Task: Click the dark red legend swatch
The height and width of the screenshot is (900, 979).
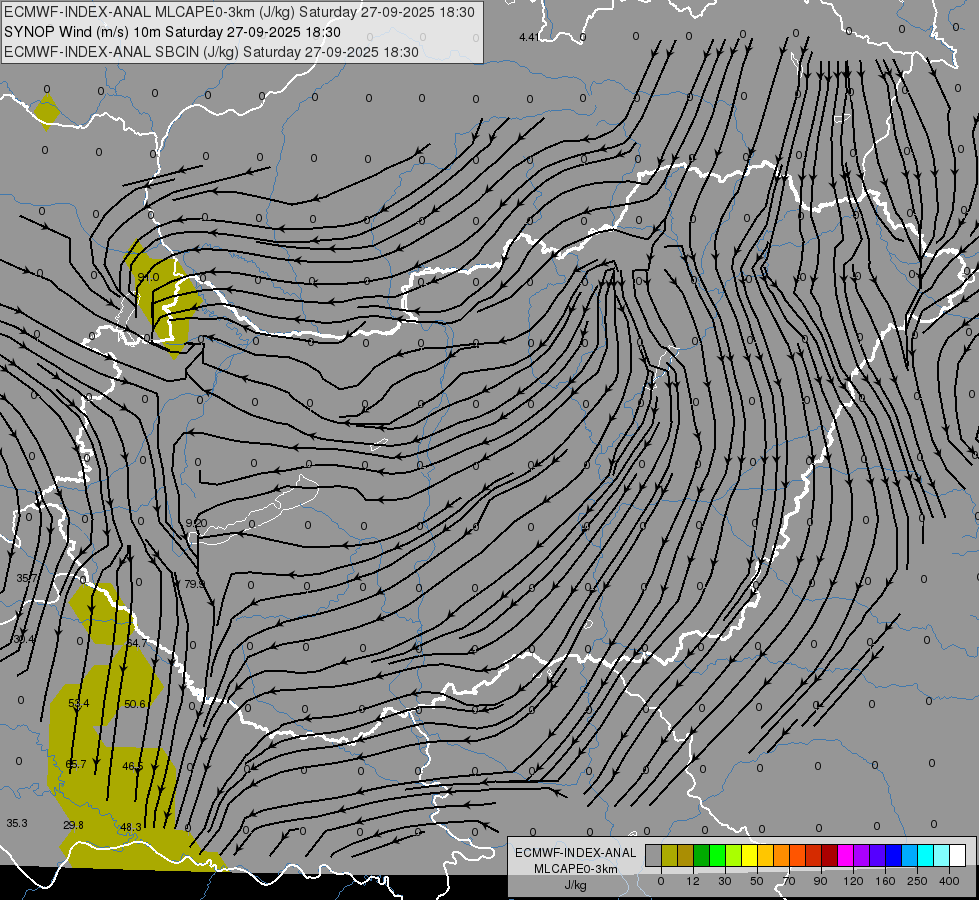Action: 830,855
